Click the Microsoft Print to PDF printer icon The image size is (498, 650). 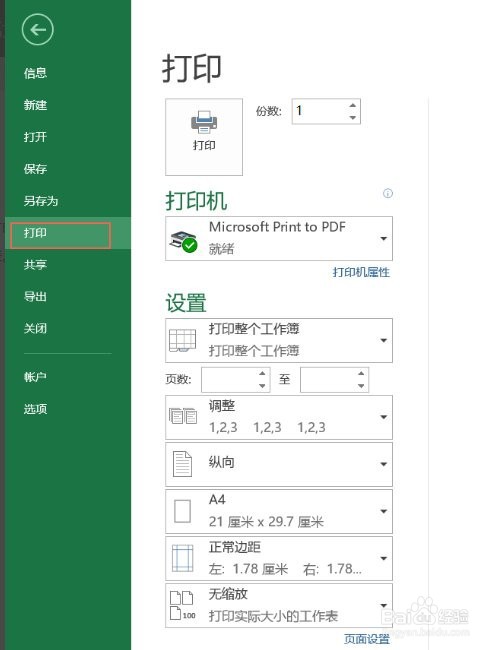(x=184, y=241)
